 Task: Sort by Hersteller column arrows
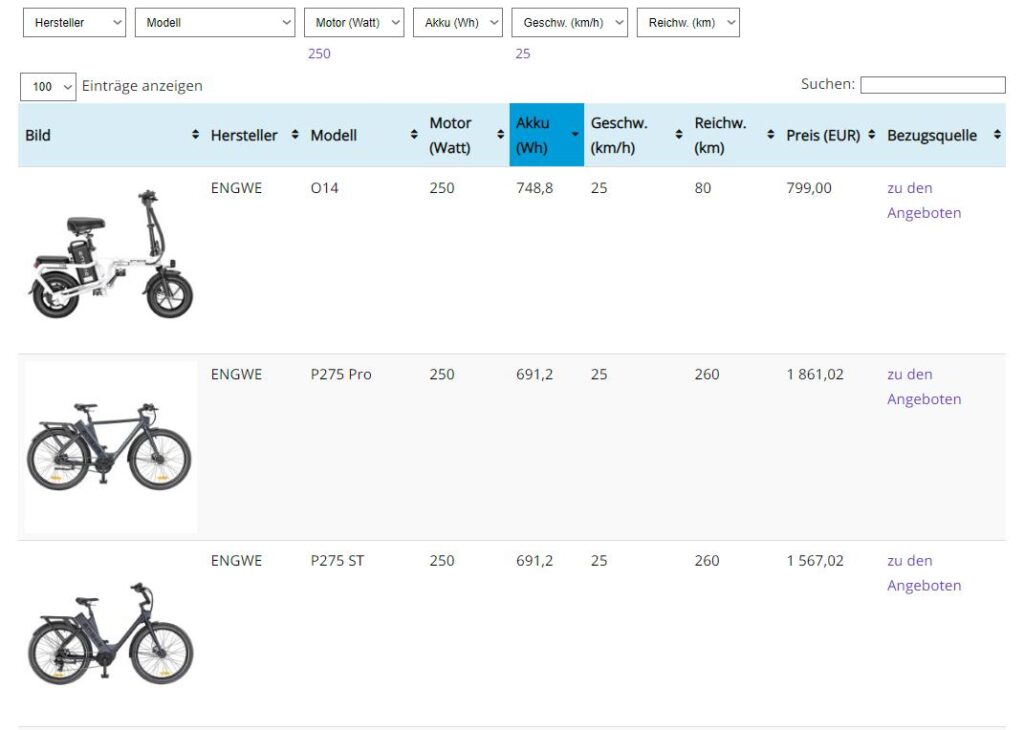[x=295, y=135]
